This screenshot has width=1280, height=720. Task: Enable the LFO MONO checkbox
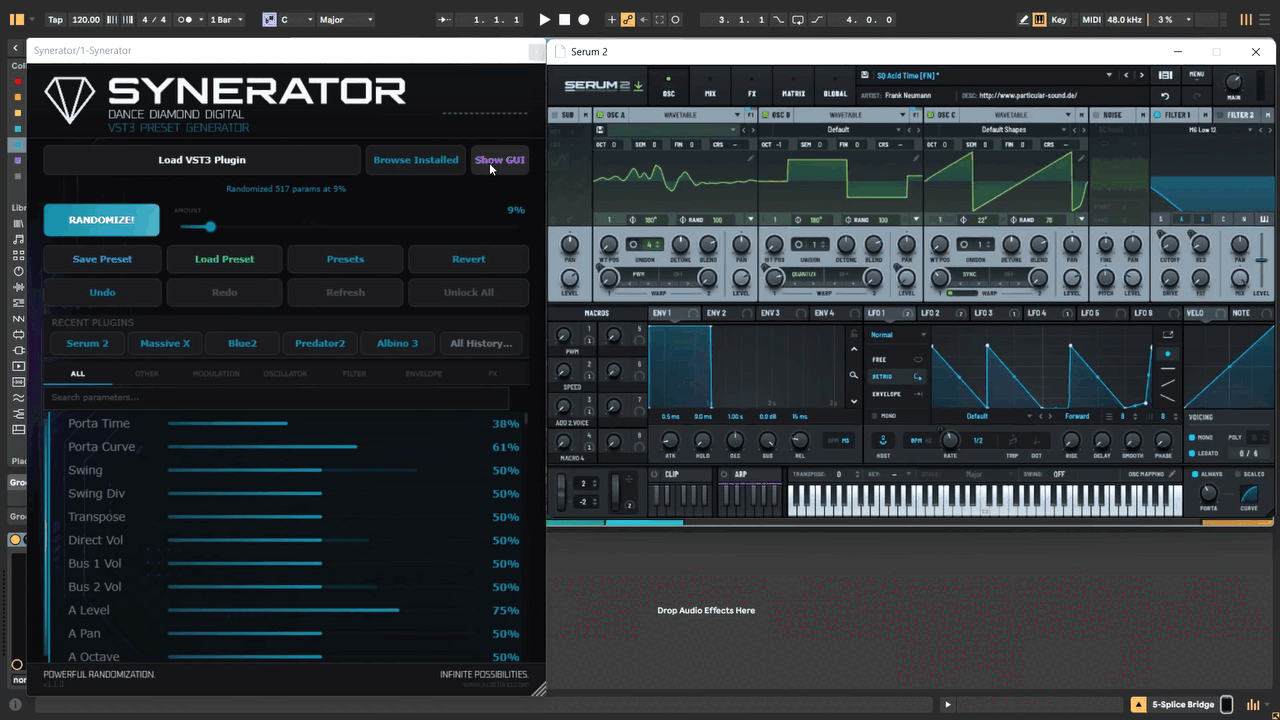[875, 416]
